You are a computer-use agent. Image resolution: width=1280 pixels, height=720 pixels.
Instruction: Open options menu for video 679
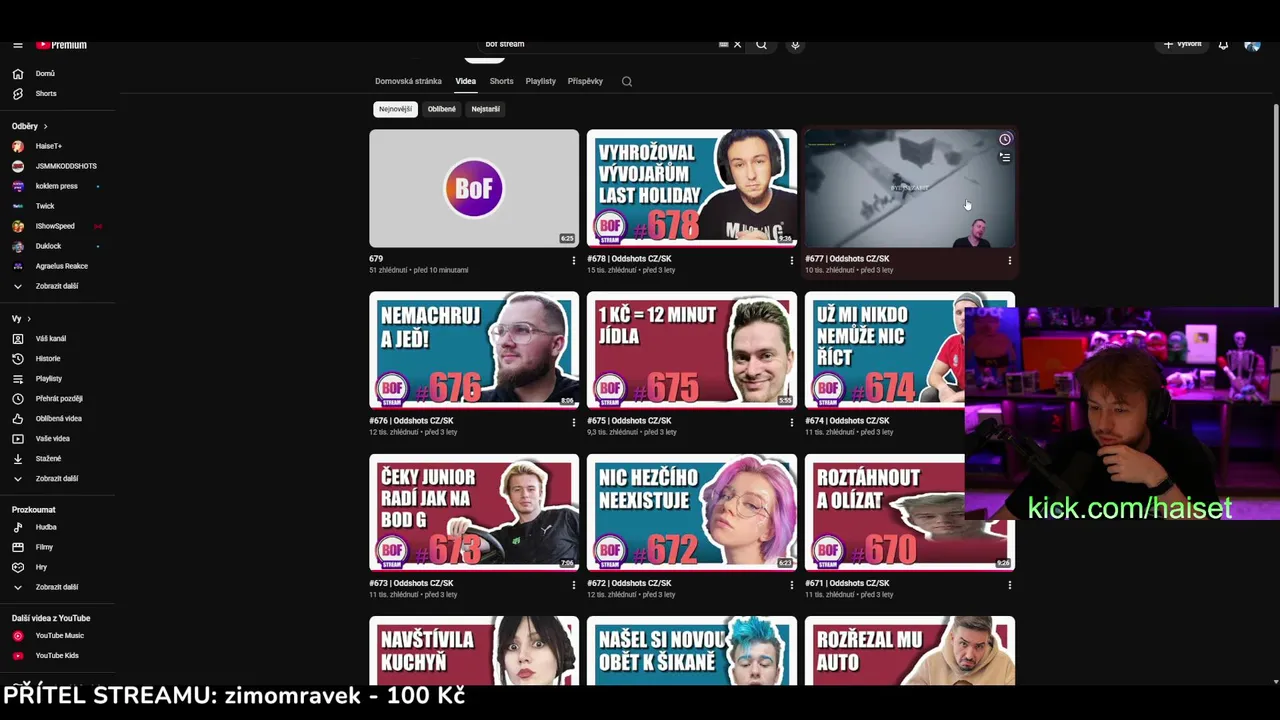click(573, 261)
